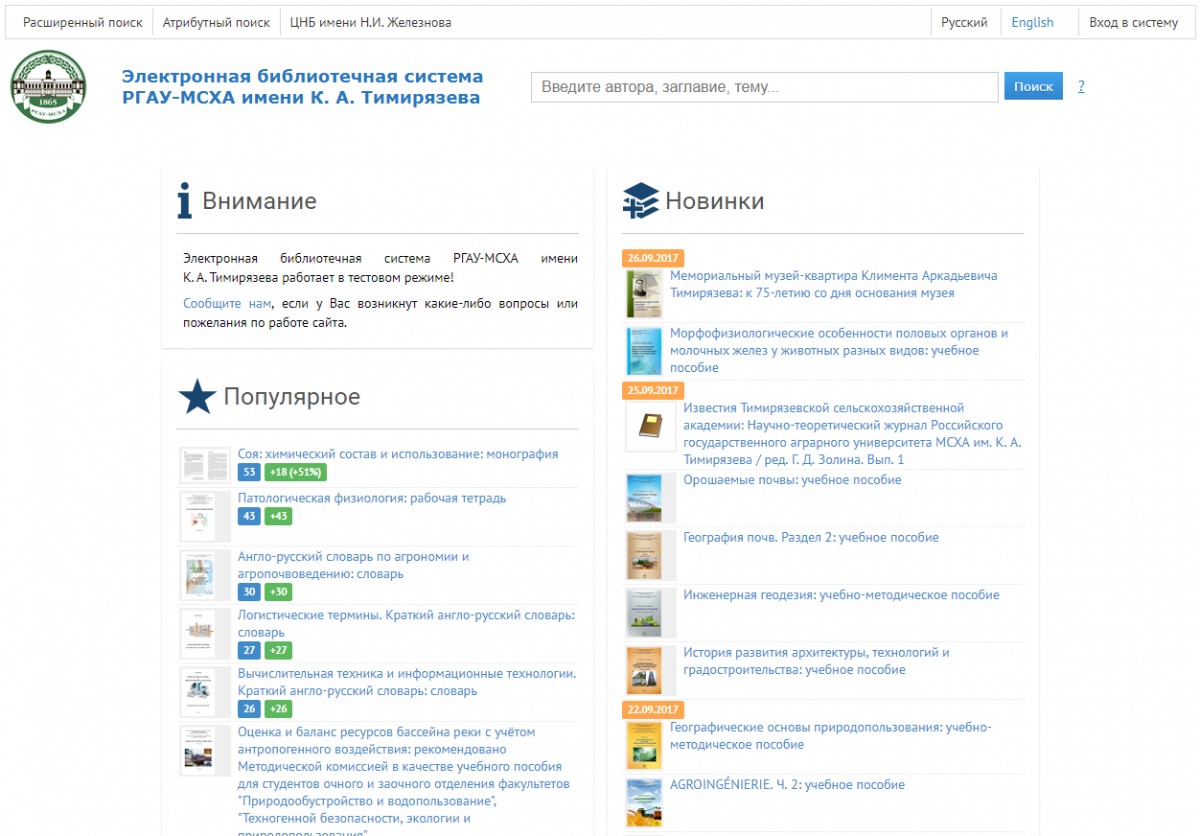The width and height of the screenshot is (1200, 836).
Task: Open Патологическая физиология: рабочая тетрадь link
Action: click(372, 498)
